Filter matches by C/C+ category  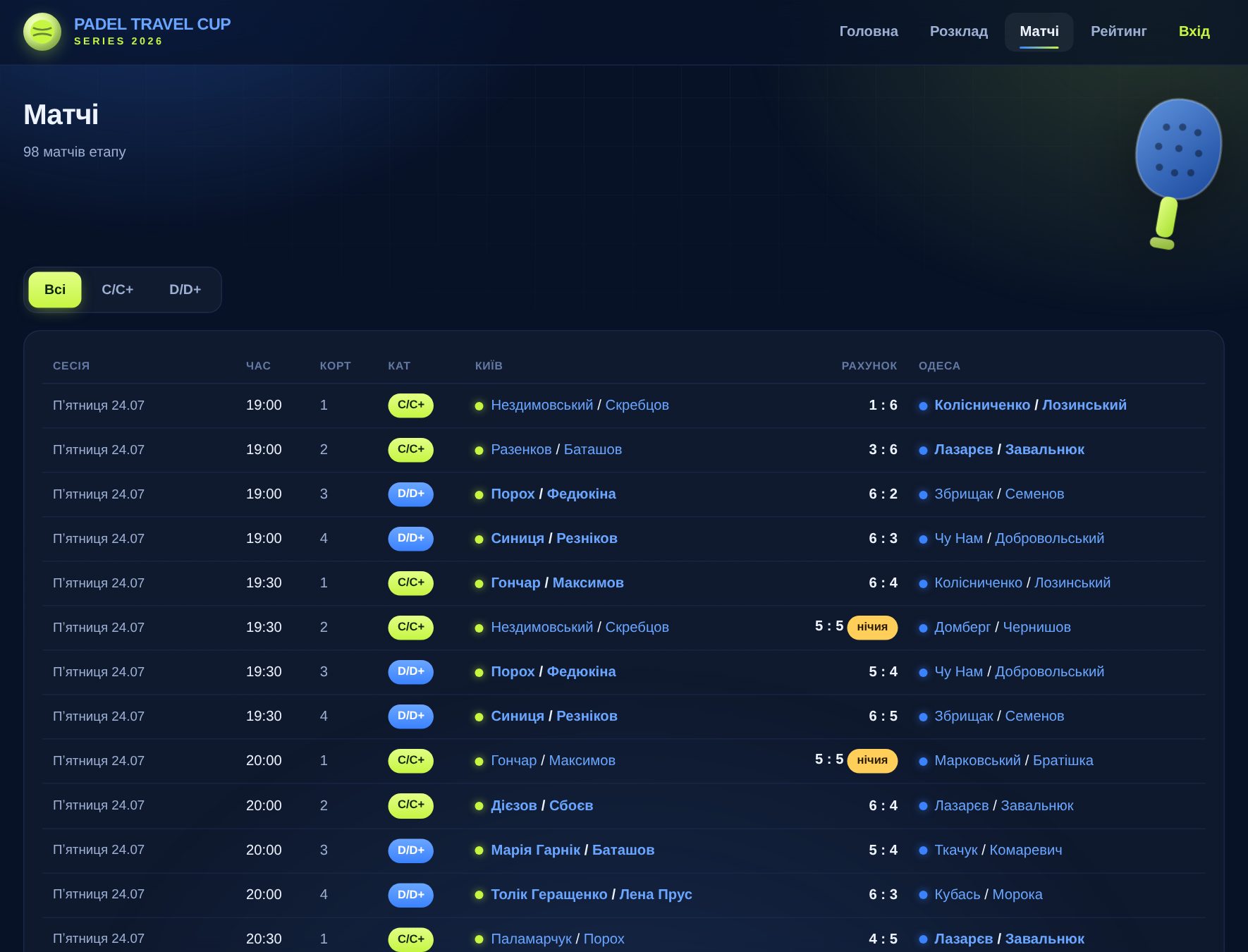[x=118, y=290]
